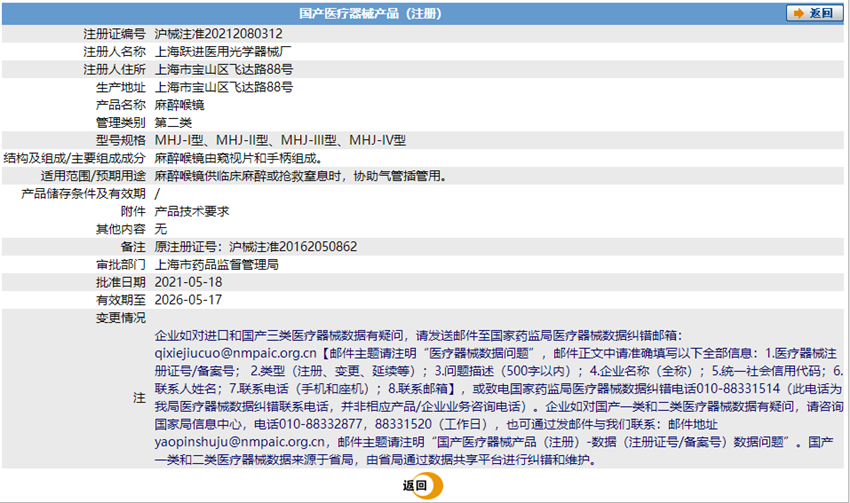Click the 备注 value with original certificate number
Viewport: 850px width, 503px height.
point(256,247)
